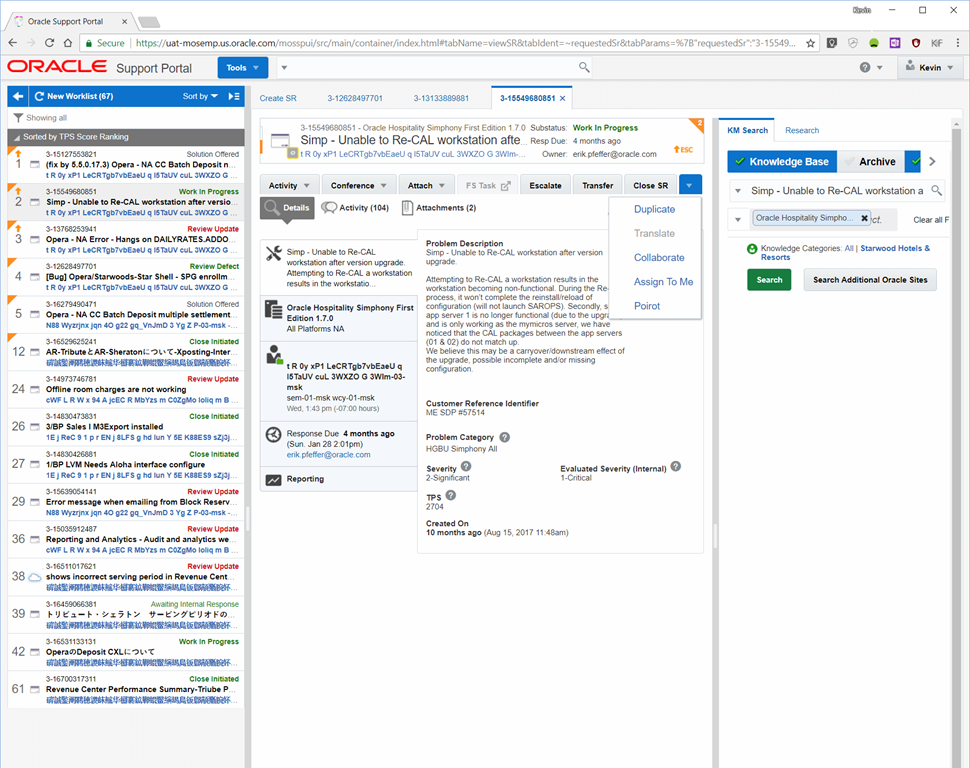
Task: Click the Severity help icon
Action: click(x=466, y=466)
